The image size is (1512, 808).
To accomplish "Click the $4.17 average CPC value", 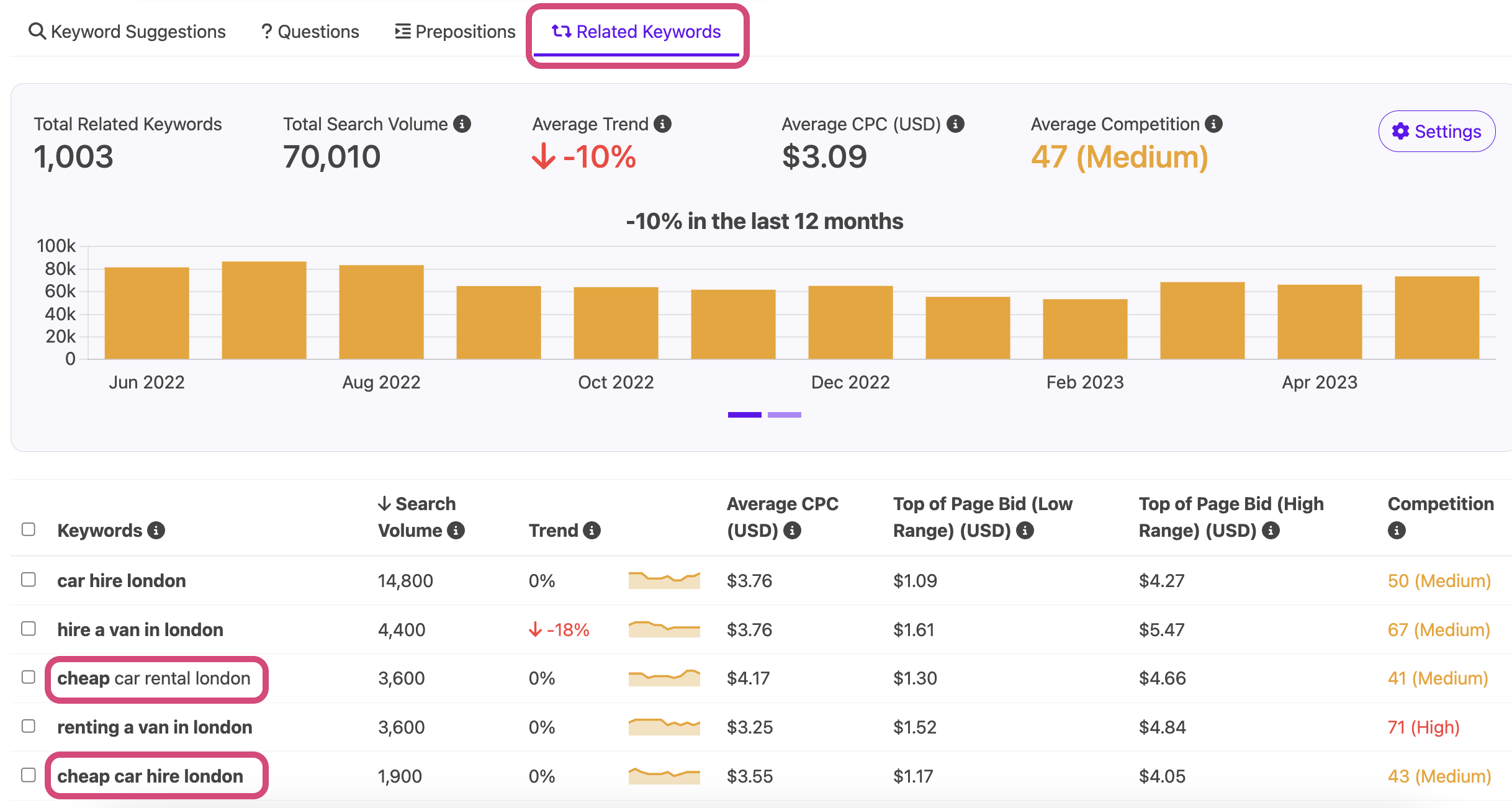I will tap(748, 678).
